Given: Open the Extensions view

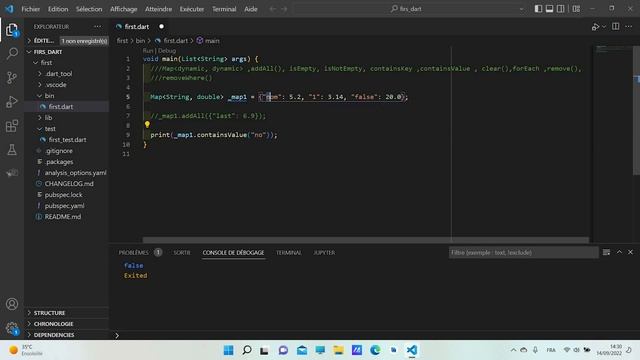Looking at the screenshot, I should [x=12, y=126].
